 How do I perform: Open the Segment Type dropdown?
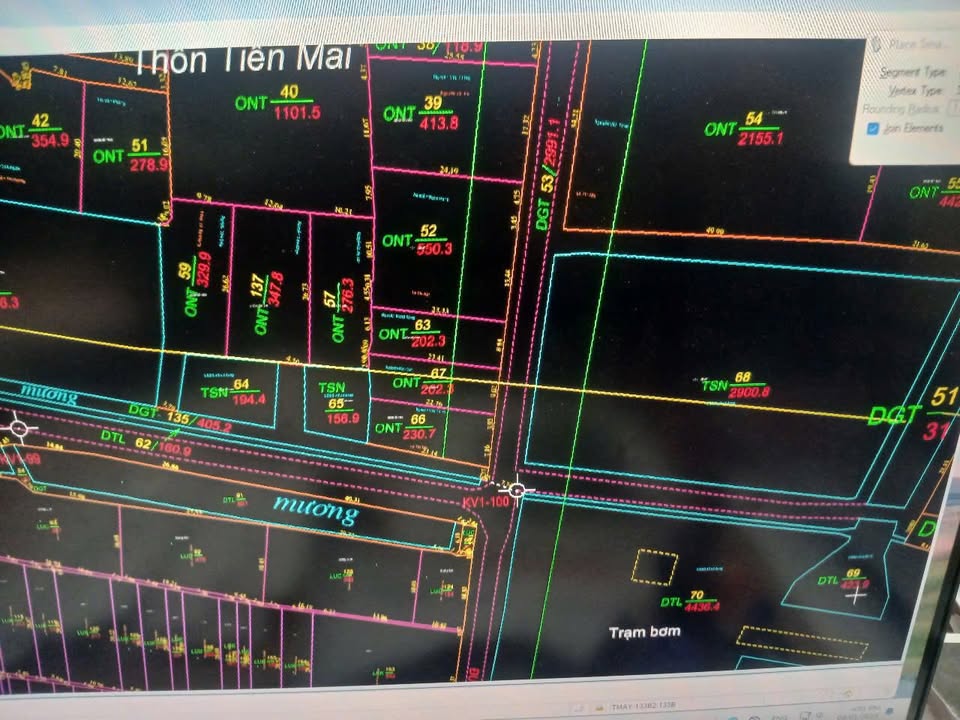click(912, 72)
